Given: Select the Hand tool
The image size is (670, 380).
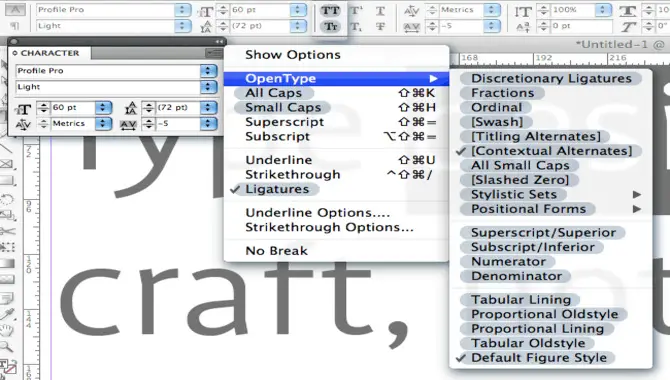Looking at the screenshot, I should 7,330.
